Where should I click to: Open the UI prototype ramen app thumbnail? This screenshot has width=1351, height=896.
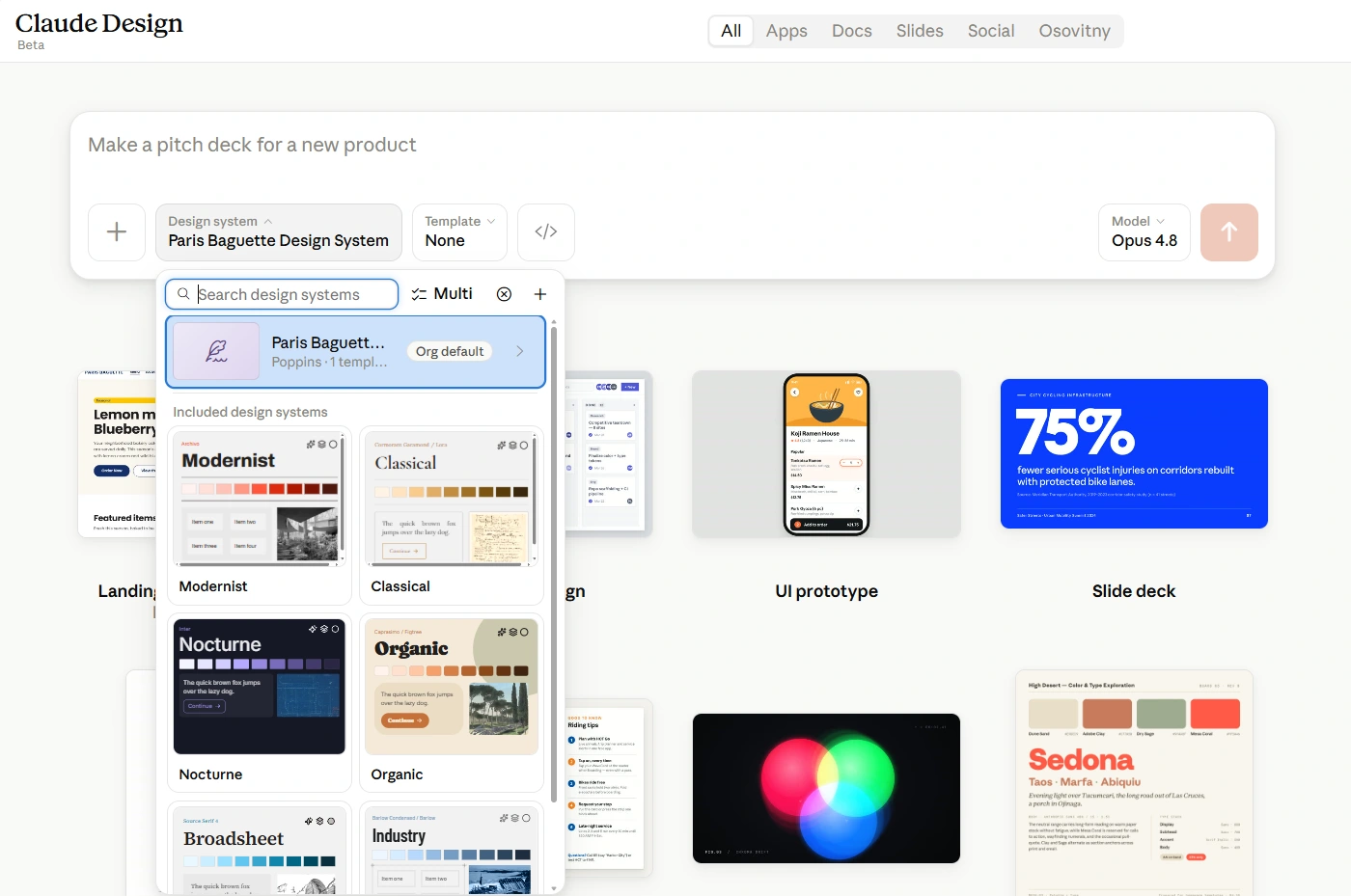826,454
